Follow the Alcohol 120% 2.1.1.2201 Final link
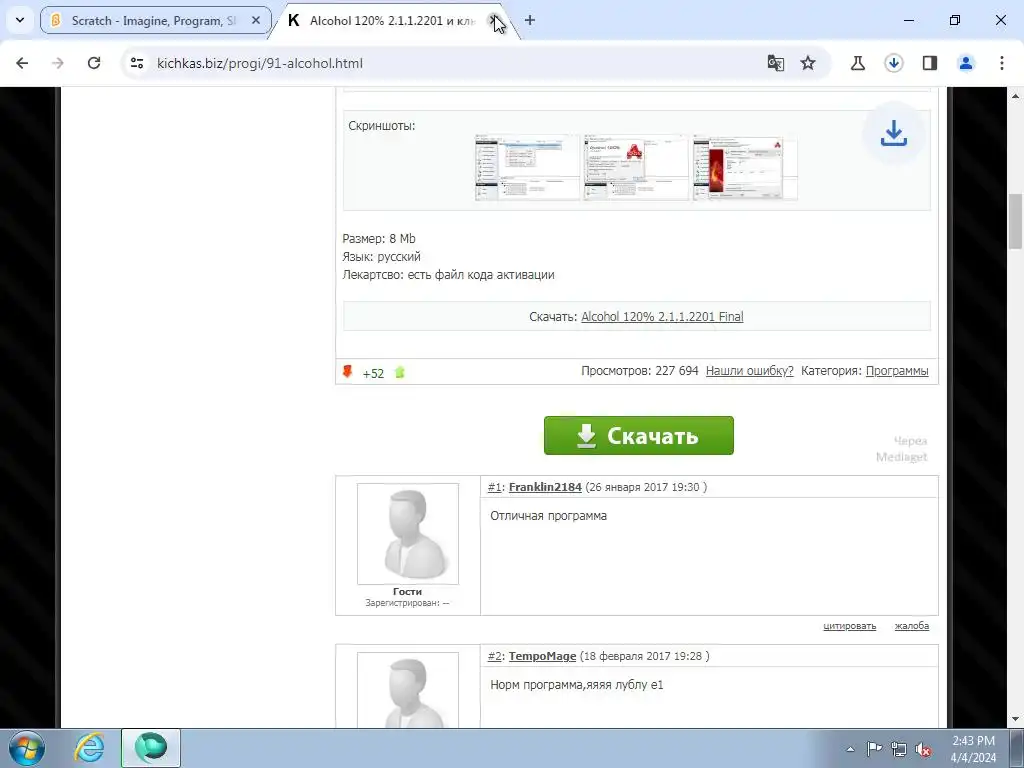Screen dimensions: 1024x768 pyautogui.click(x=662, y=317)
